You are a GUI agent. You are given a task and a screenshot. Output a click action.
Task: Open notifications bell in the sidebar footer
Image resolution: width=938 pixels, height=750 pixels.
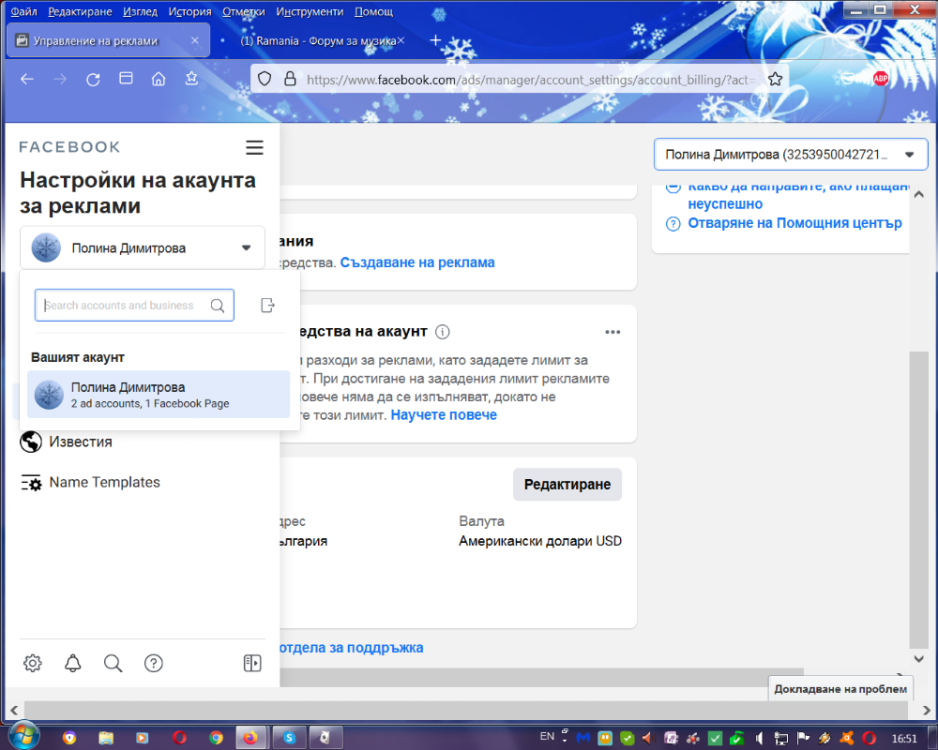pyautogui.click(x=73, y=663)
